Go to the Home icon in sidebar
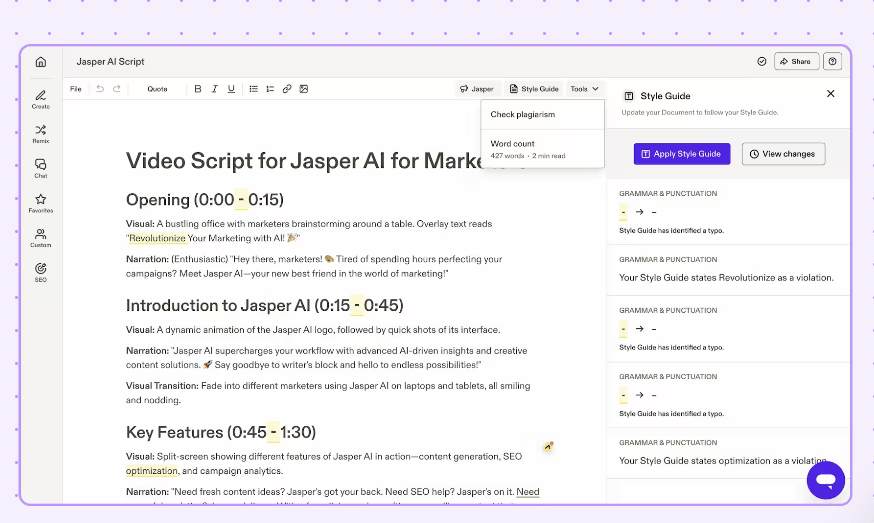This screenshot has height=523, width=874. click(x=41, y=62)
